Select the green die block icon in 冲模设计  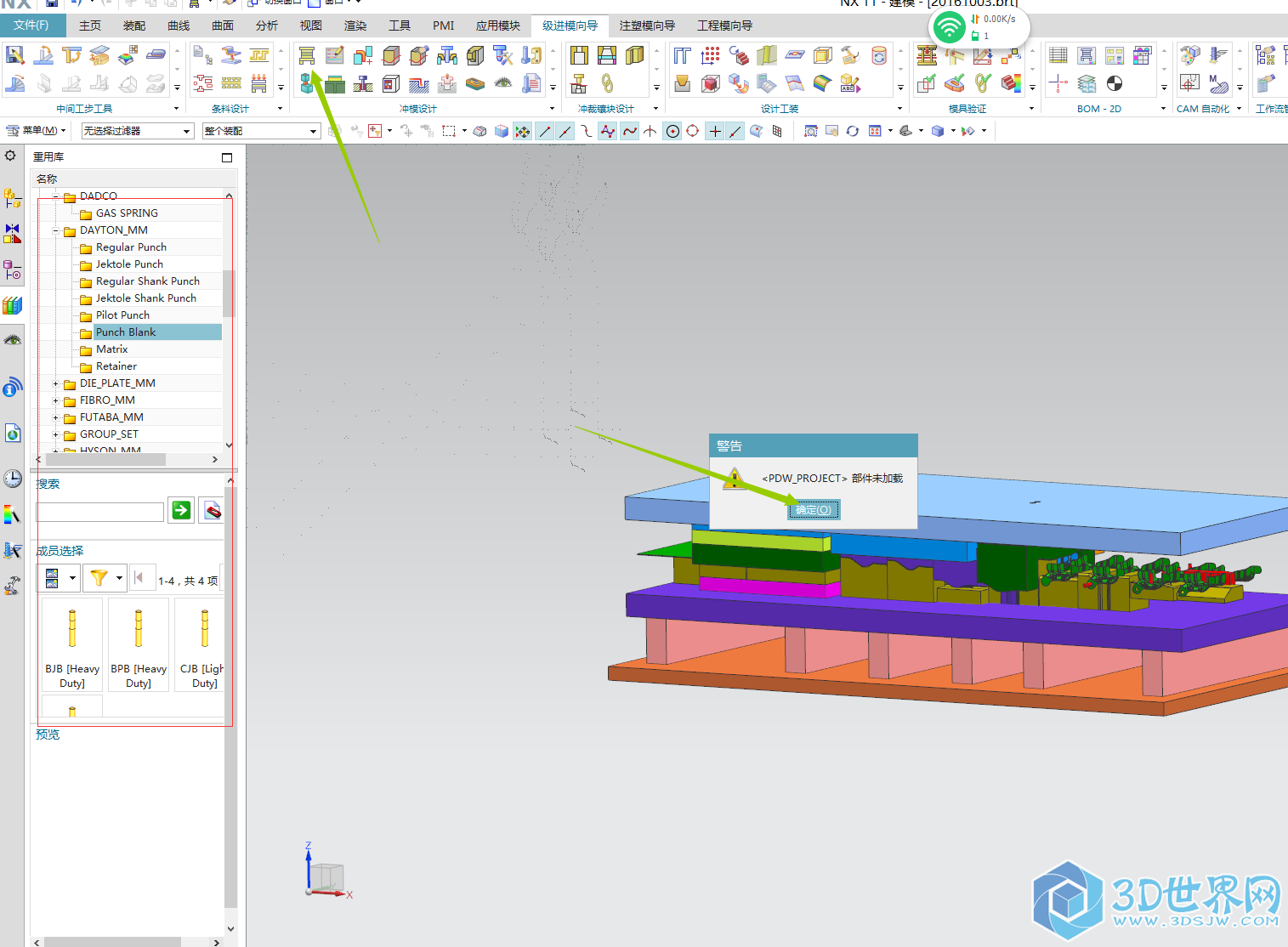click(x=335, y=83)
